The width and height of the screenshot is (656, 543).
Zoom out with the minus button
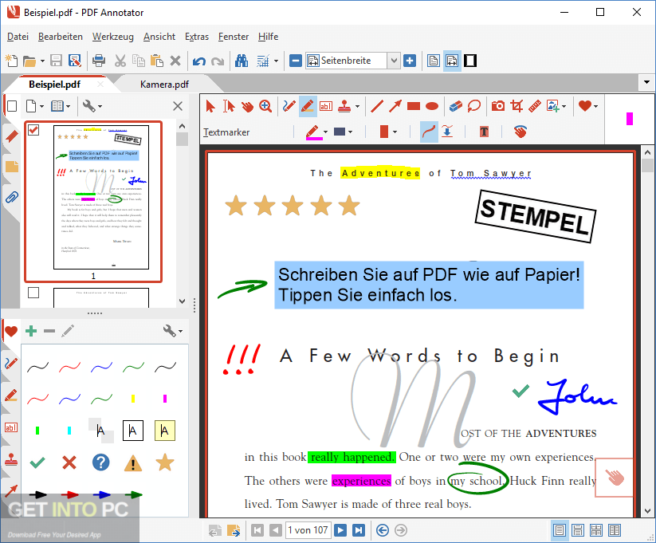tap(295, 61)
